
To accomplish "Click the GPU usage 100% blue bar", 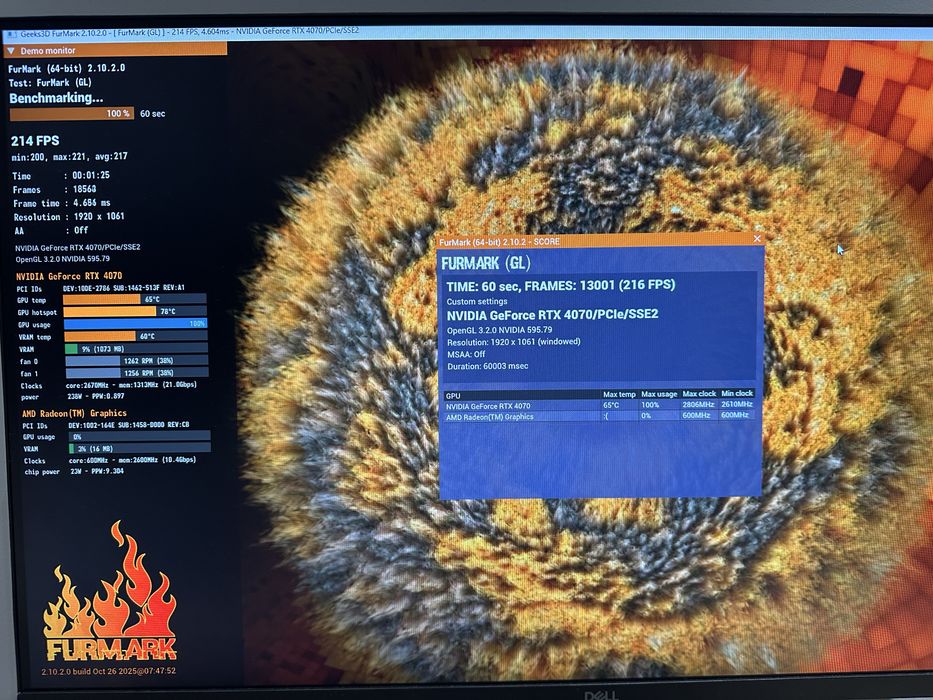I will pos(135,324).
